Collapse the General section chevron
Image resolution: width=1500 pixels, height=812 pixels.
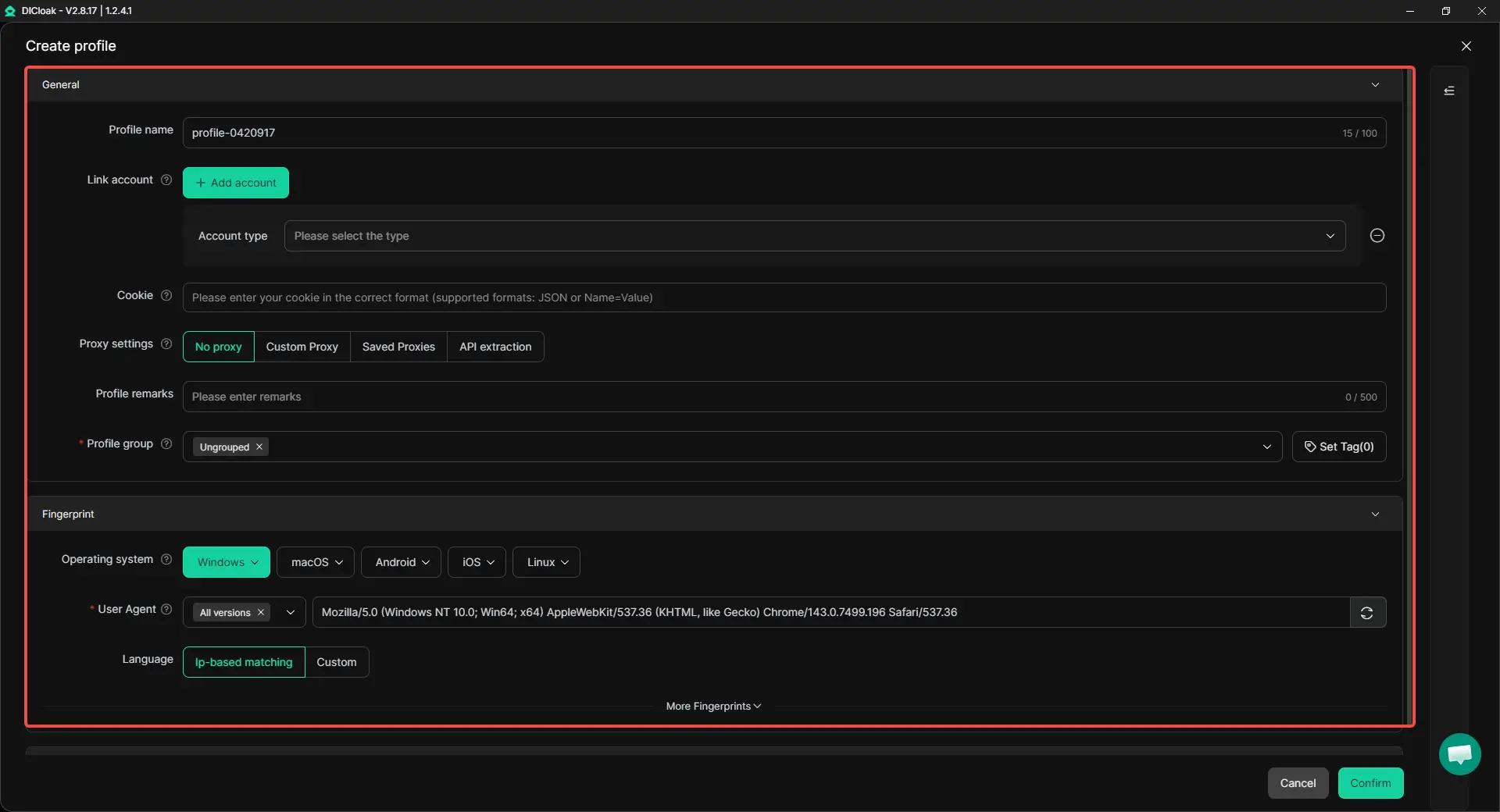pos(1375,85)
